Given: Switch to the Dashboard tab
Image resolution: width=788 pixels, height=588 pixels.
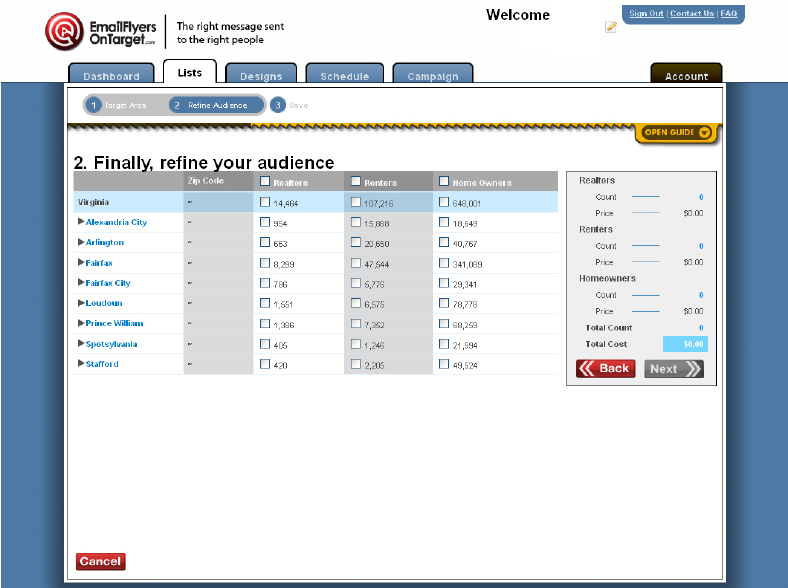Looking at the screenshot, I should (x=111, y=76).
